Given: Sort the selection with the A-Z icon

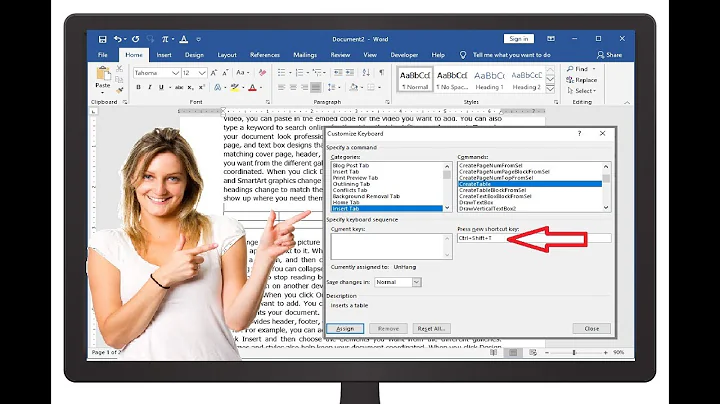Looking at the screenshot, I should (x=366, y=73).
